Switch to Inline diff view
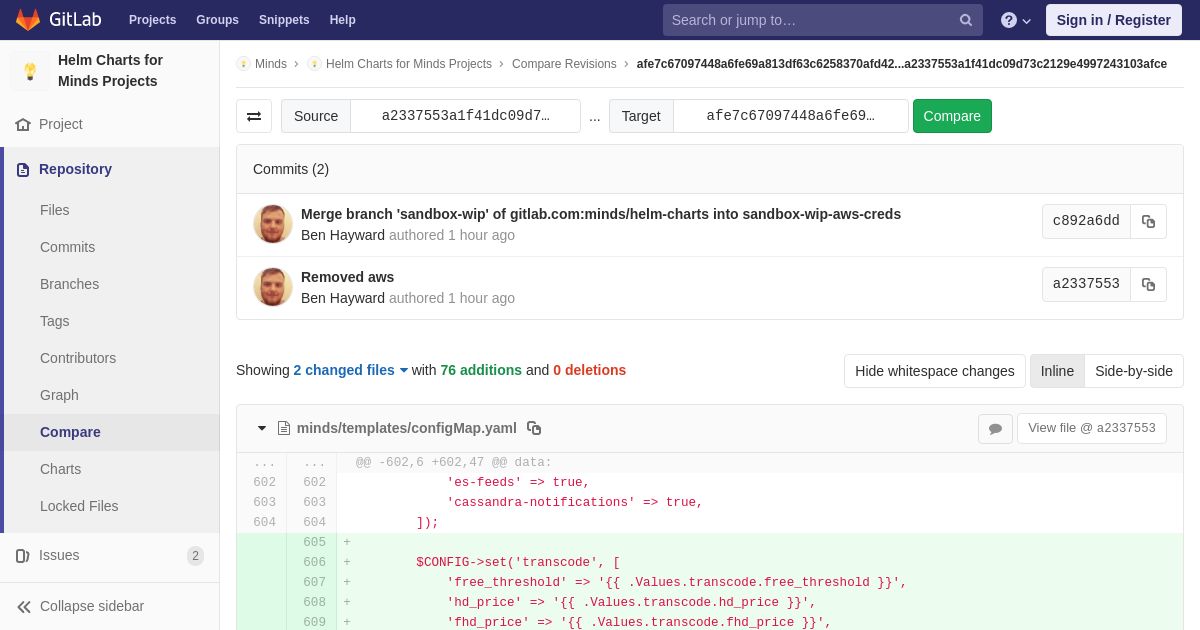The width and height of the screenshot is (1200, 630). tap(1057, 371)
